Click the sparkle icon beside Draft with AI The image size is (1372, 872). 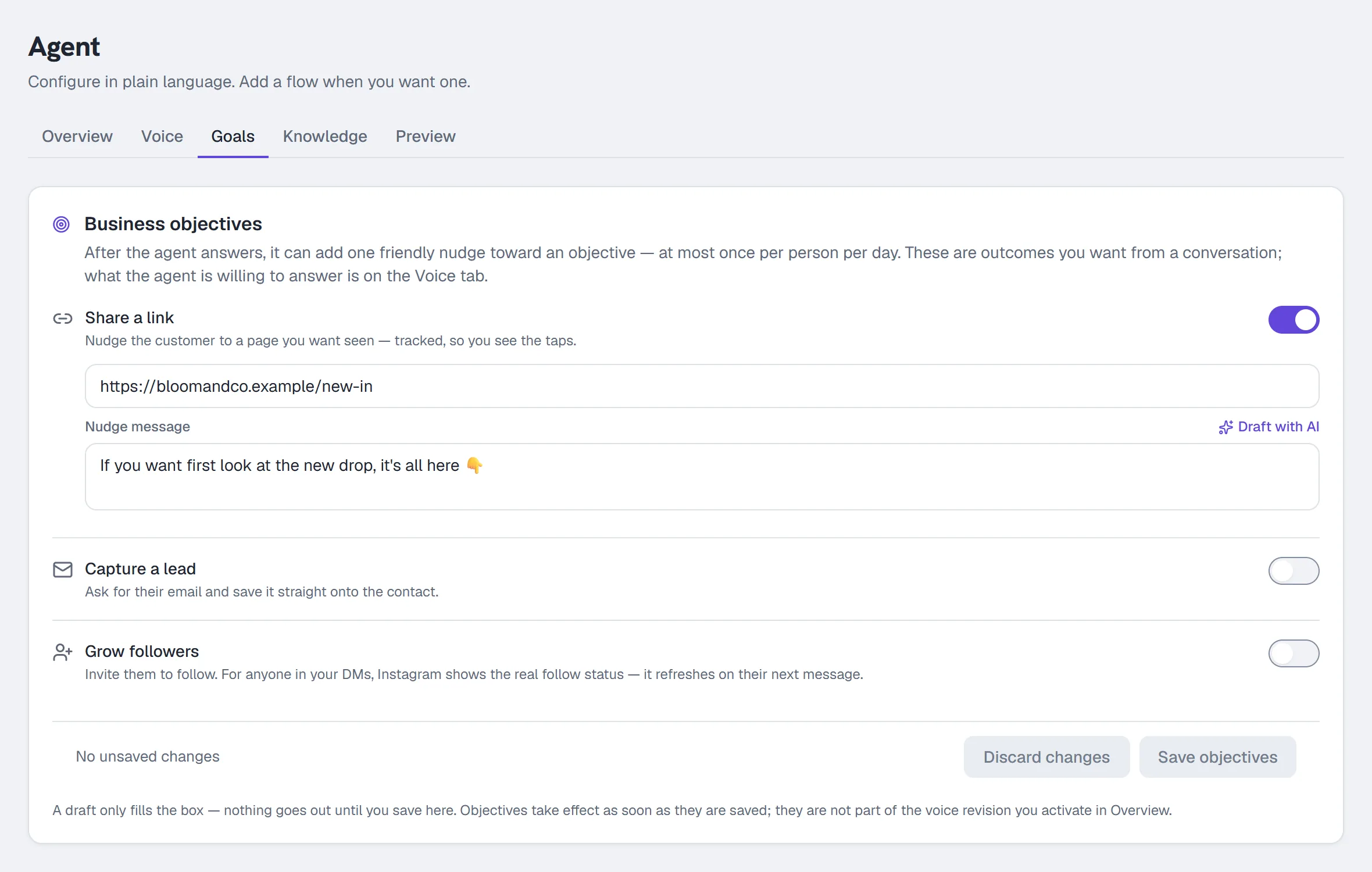click(x=1225, y=427)
